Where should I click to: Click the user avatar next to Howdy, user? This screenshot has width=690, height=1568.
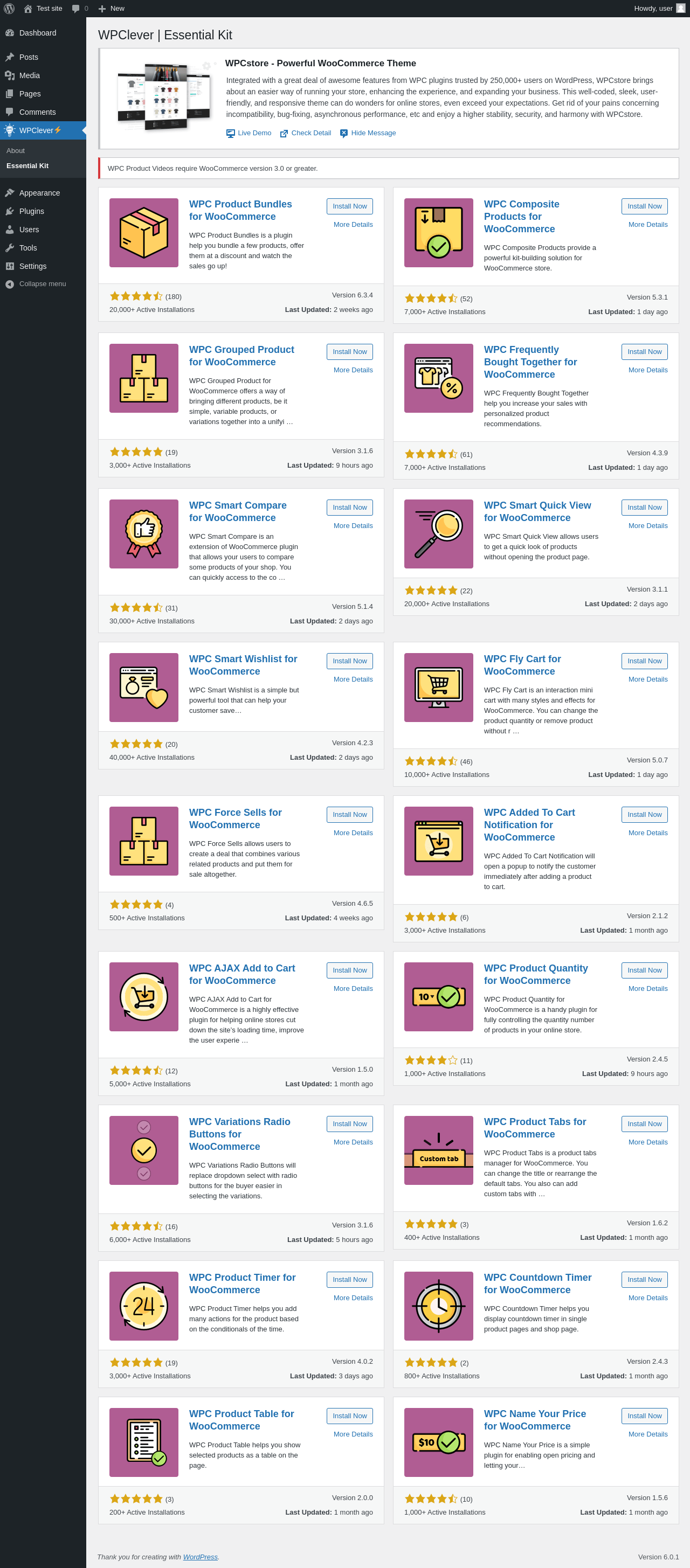pos(680,9)
